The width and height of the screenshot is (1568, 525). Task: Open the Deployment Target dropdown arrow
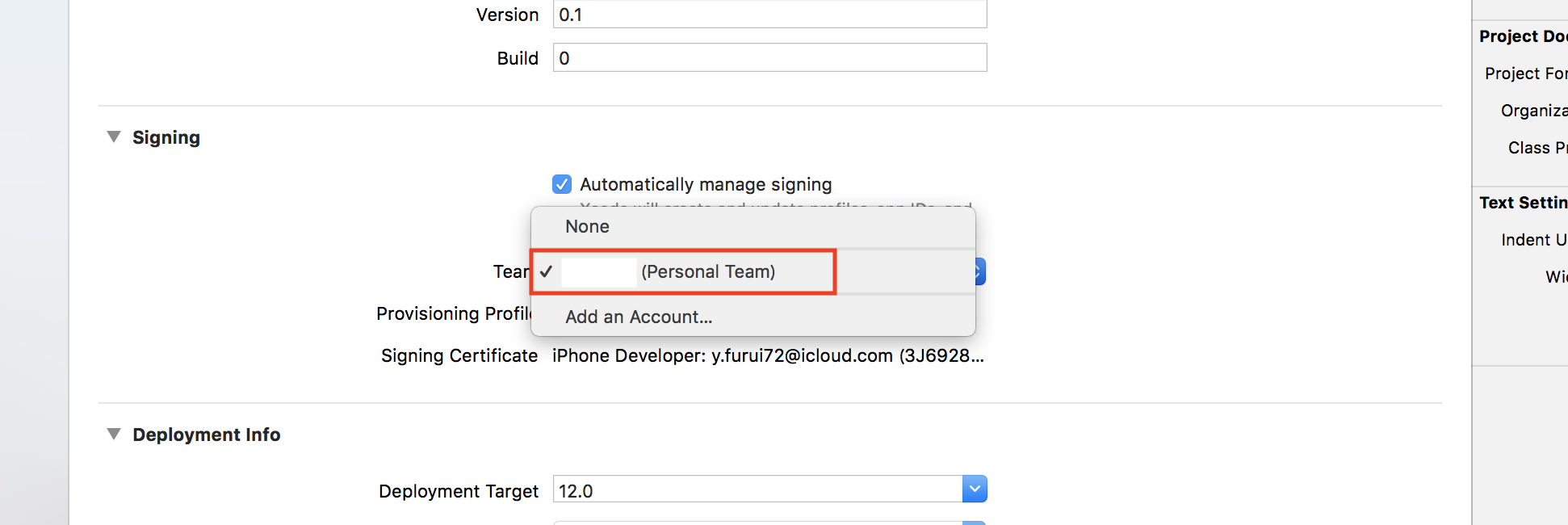(x=975, y=489)
